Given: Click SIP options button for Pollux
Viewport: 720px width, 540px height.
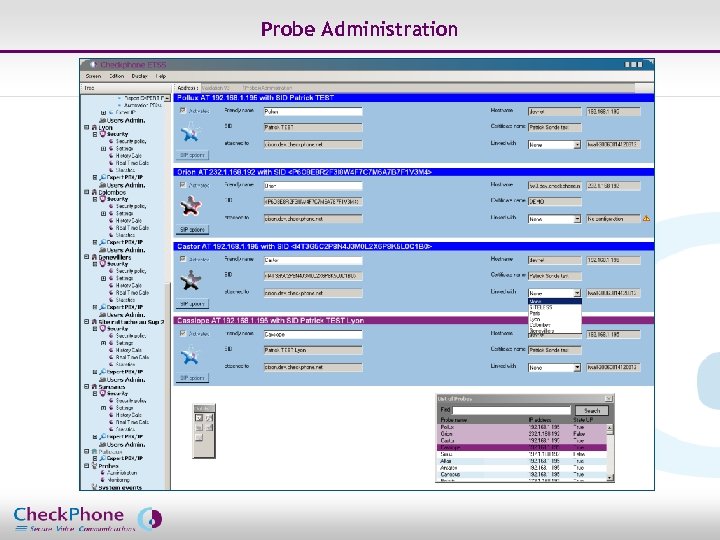Looking at the screenshot, I should (192, 155).
